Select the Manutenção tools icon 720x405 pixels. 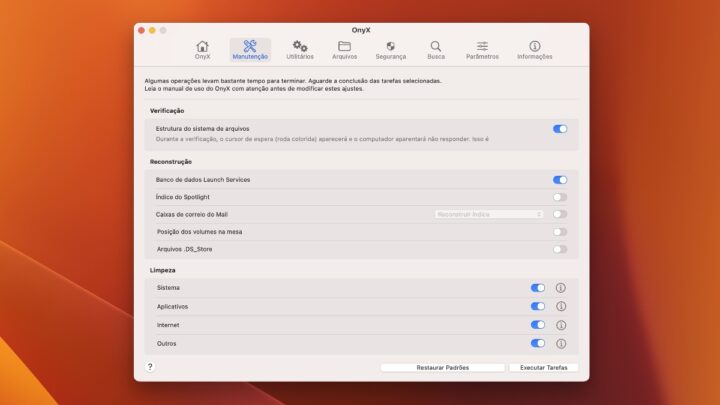point(250,46)
